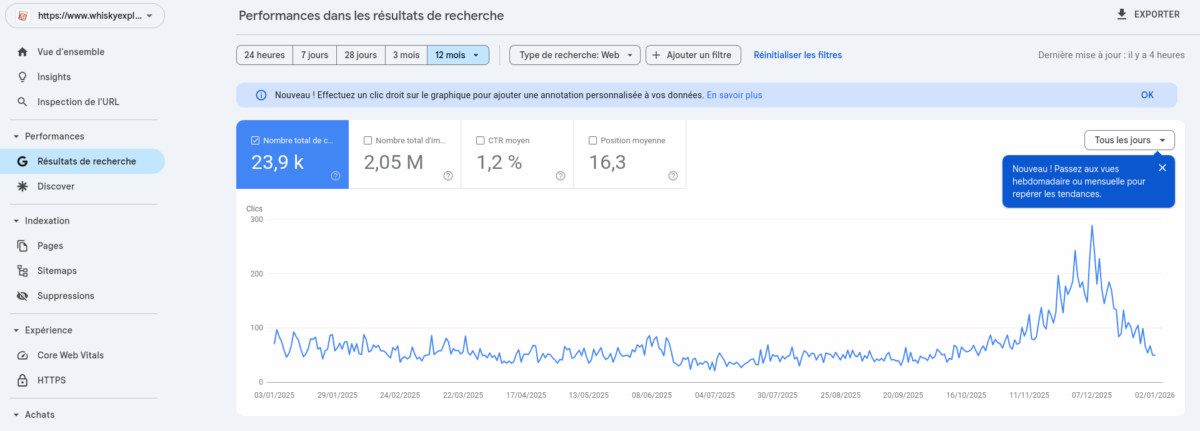
Task: Click the HTTPS padlock icon
Action: coord(23,380)
